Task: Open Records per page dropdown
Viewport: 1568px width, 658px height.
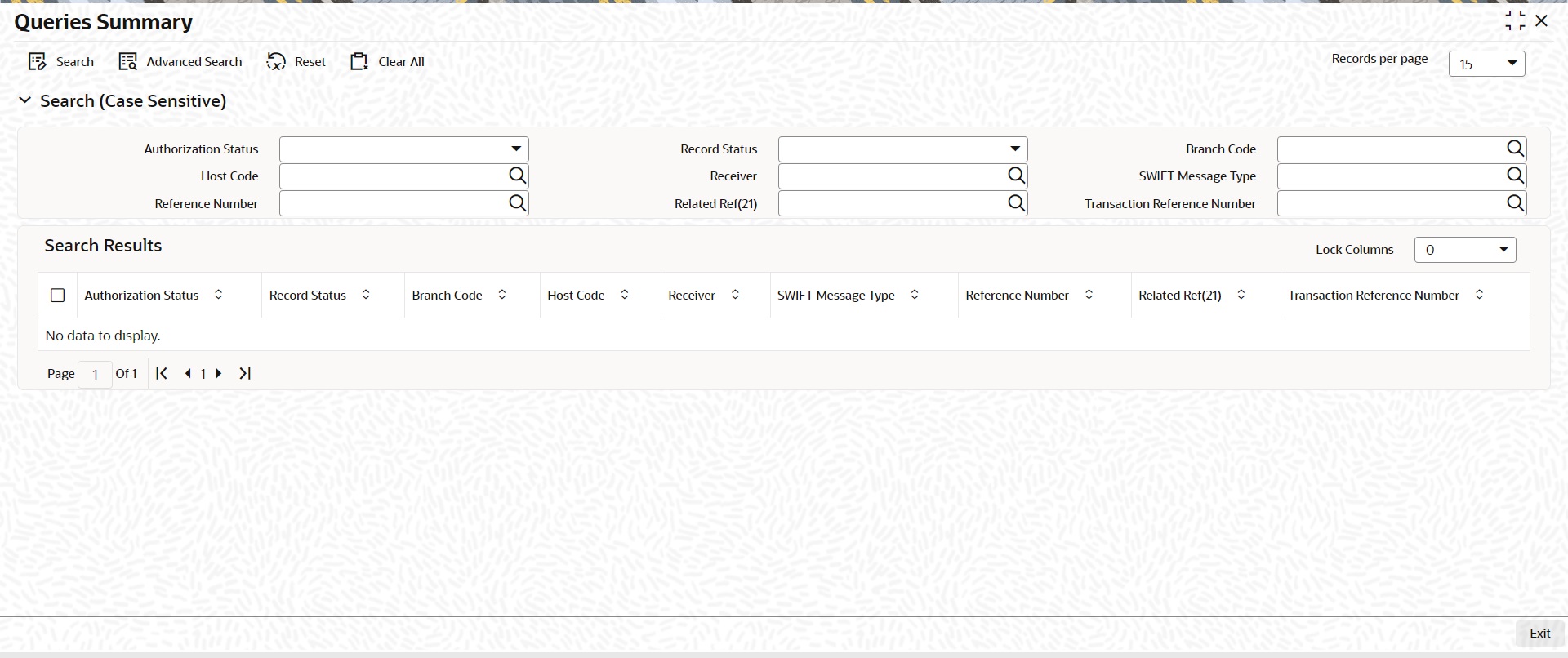Action: click(x=1486, y=64)
